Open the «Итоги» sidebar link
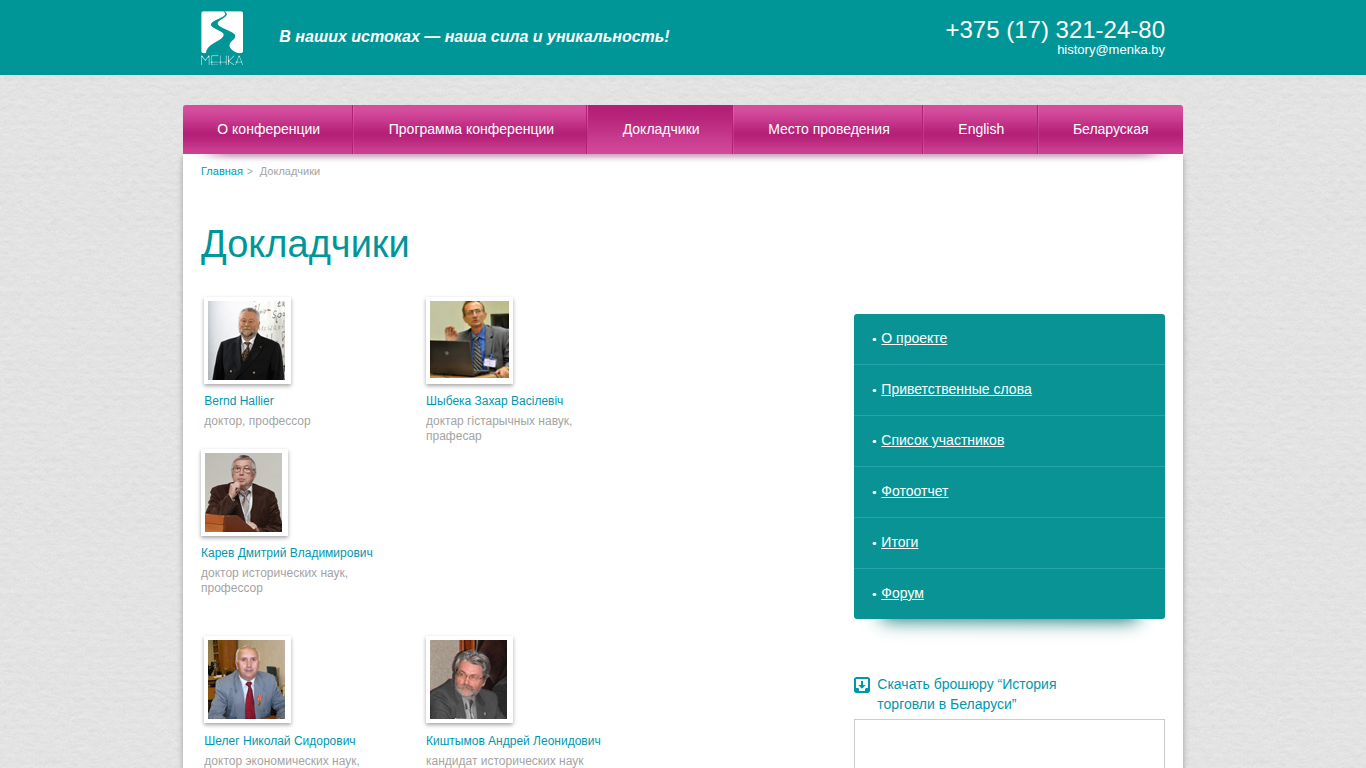Viewport: 1366px width, 768px height. [900, 542]
